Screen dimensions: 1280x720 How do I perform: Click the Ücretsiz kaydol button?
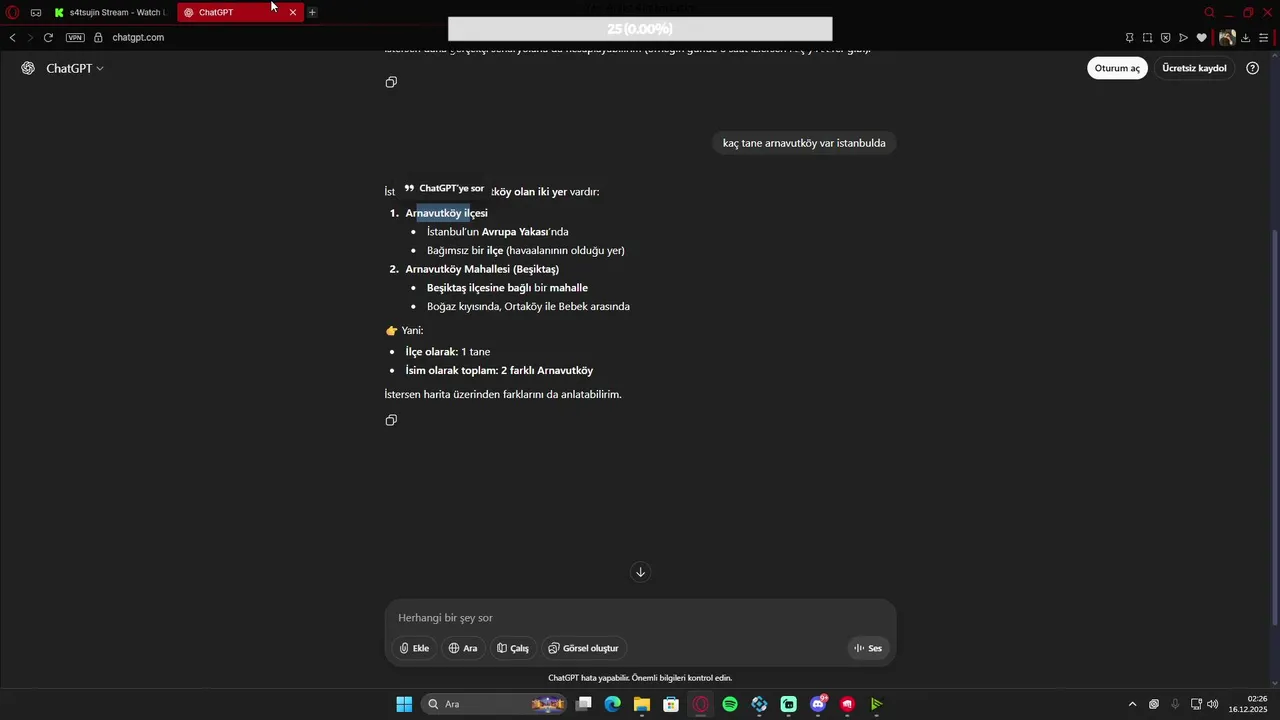[x=1194, y=68]
